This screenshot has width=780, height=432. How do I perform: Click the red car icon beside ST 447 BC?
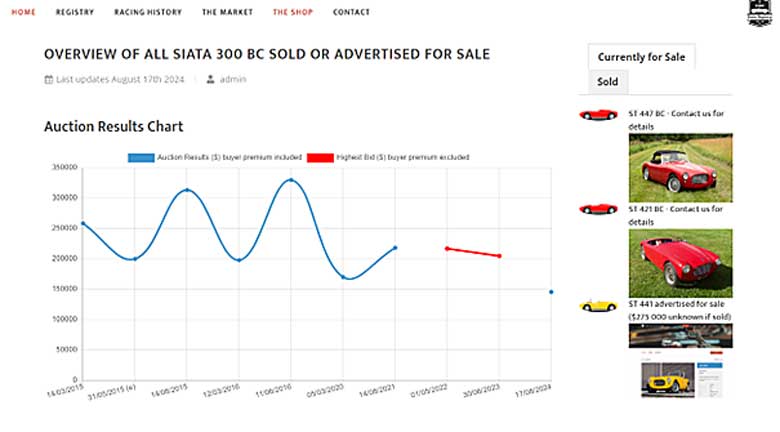598,115
